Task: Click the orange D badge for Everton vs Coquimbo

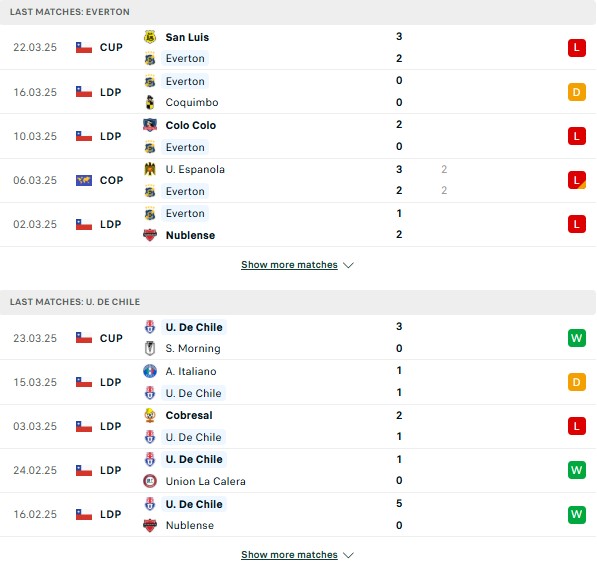Action: 576,92
